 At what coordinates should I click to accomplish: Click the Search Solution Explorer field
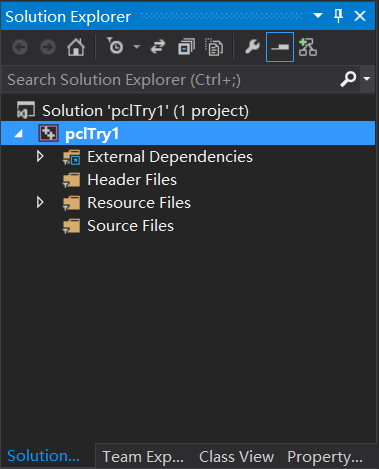pyautogui.click(x=170, y=79)
